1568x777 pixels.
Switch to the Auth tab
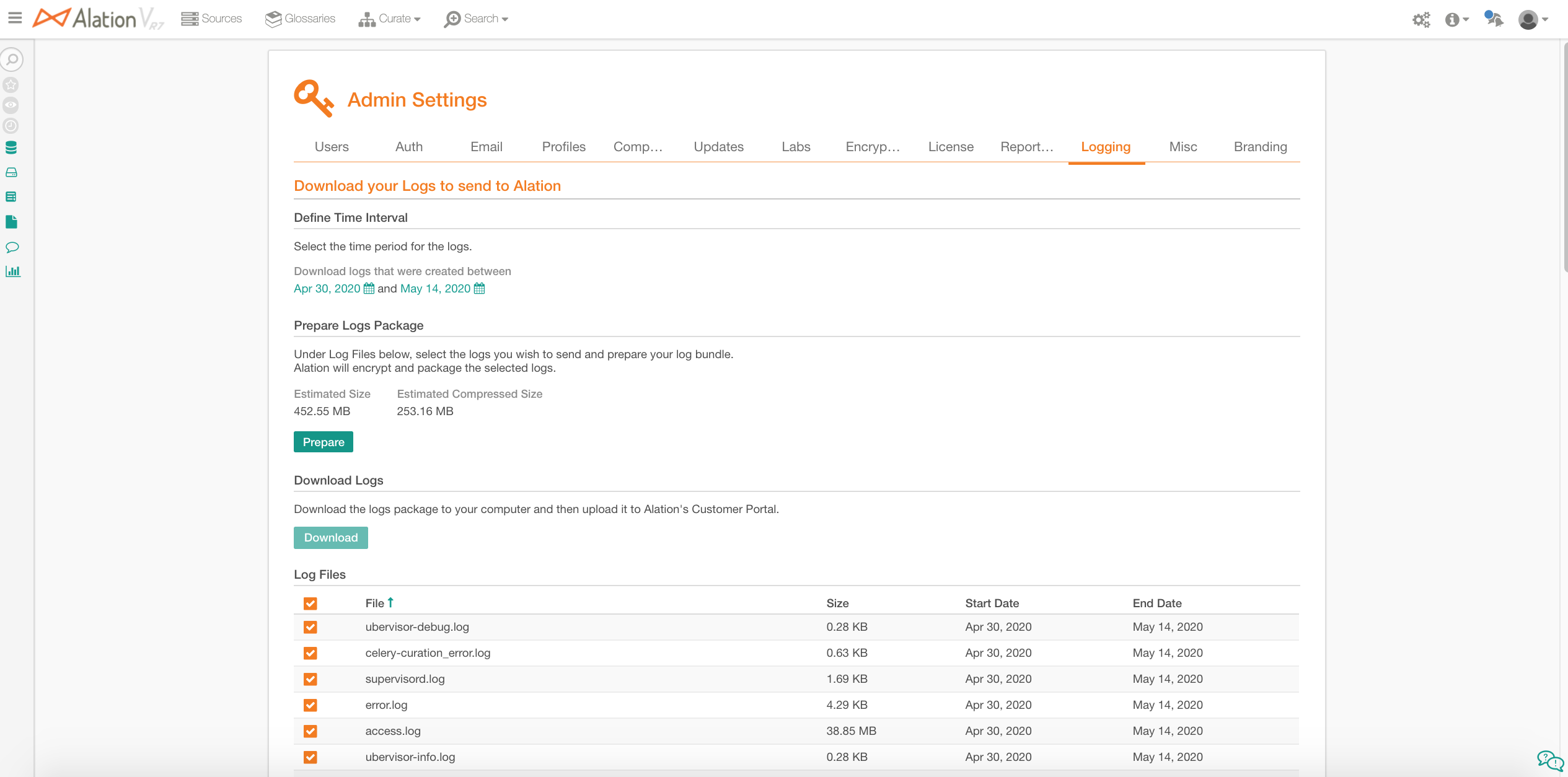409,147
